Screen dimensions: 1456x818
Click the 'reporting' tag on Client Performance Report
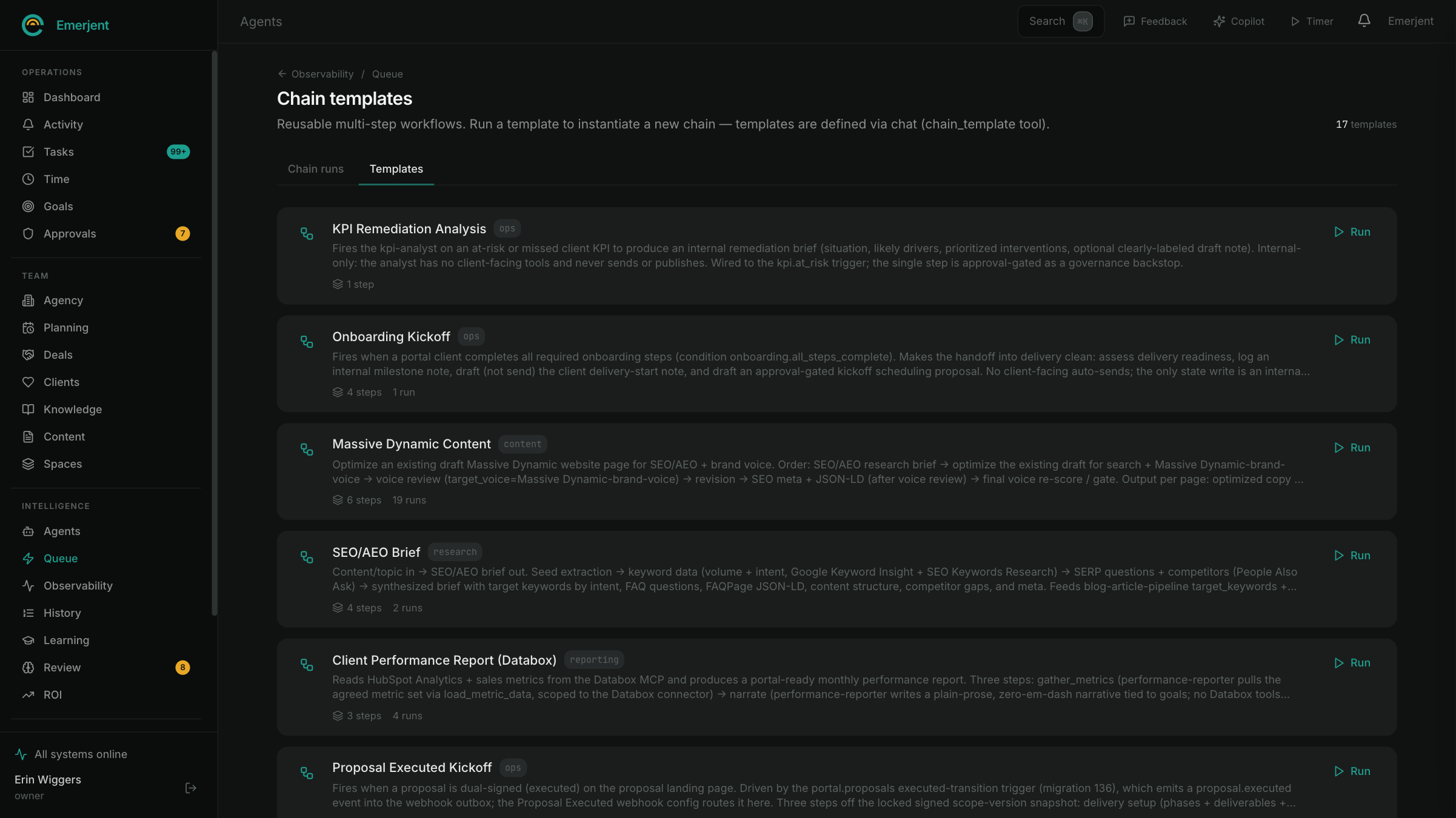[594, 659]
